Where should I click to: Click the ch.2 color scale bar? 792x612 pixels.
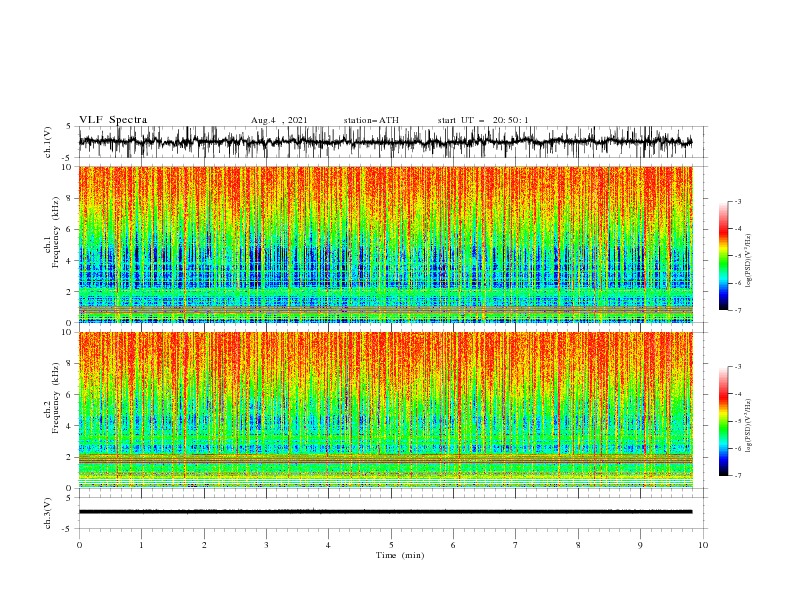[x=723, y=421]
